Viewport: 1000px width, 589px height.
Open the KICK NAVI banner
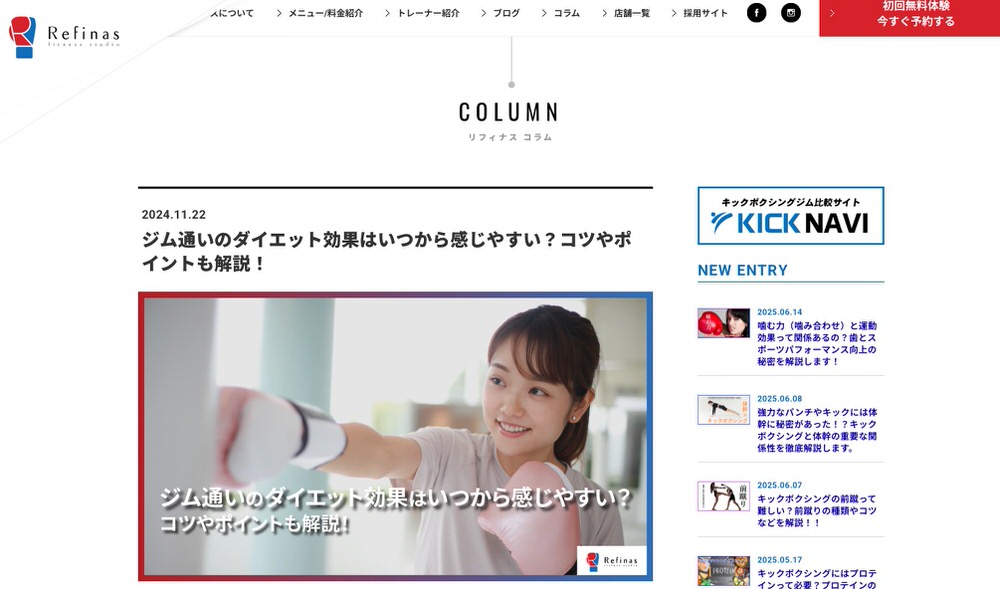[791, 215]
